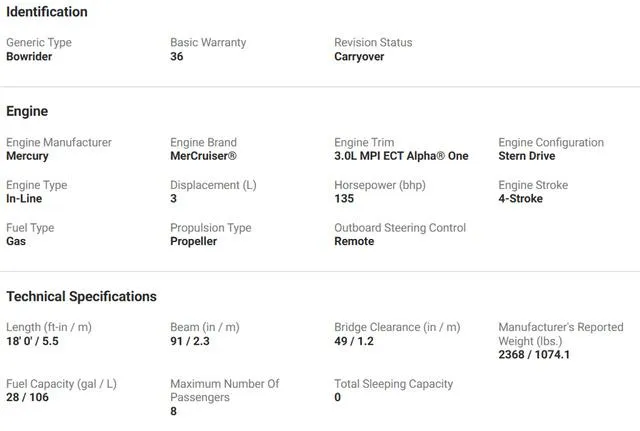Screen dimensions: 640x431
Task: Click the 4-Stroke engine stroke value
Action: tap(520, 199)
